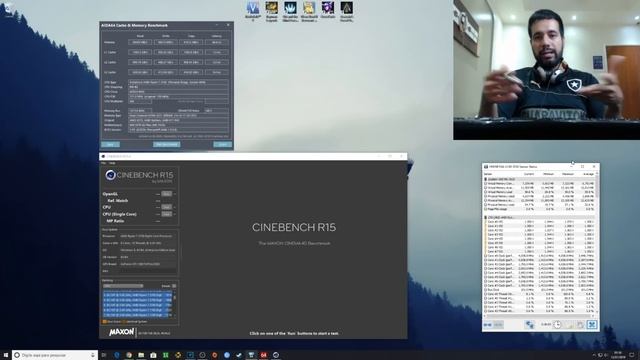640x360 pixels.
Task: Show hidden system tray icons
Action: coord(594,355)
